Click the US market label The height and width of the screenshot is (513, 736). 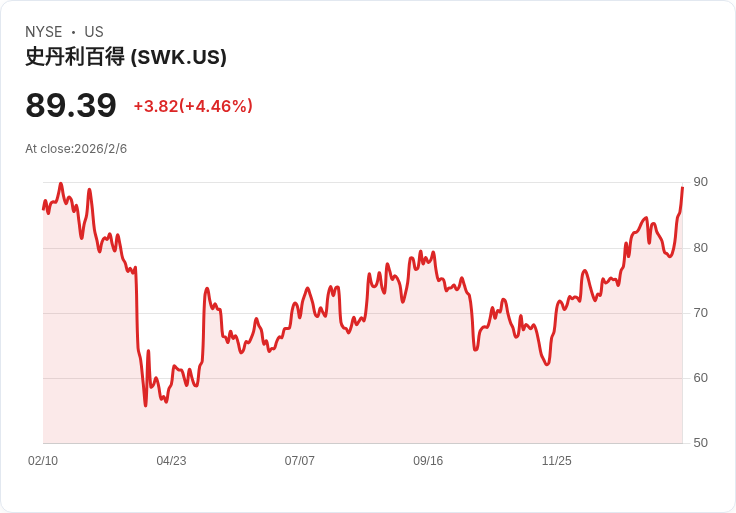point(94,32)
